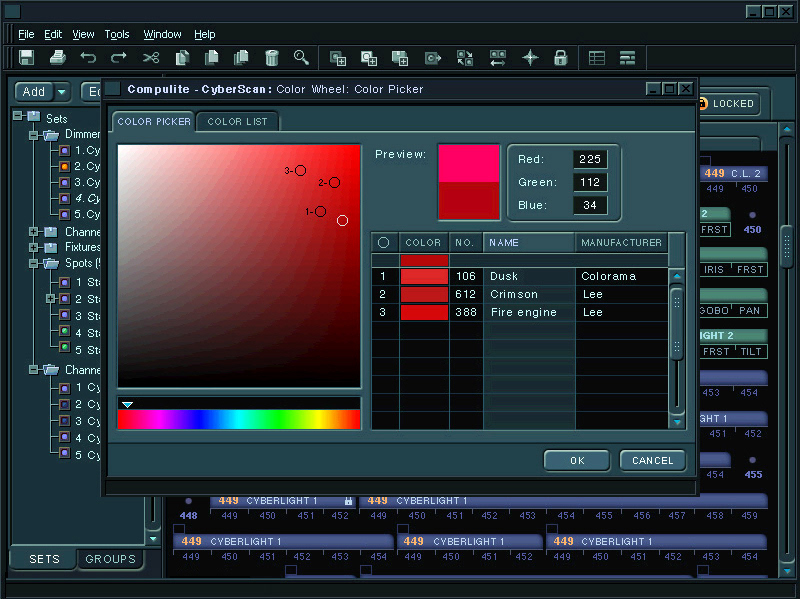
Task: Sort by the NAME column header
Action: [x=529, y=243]
